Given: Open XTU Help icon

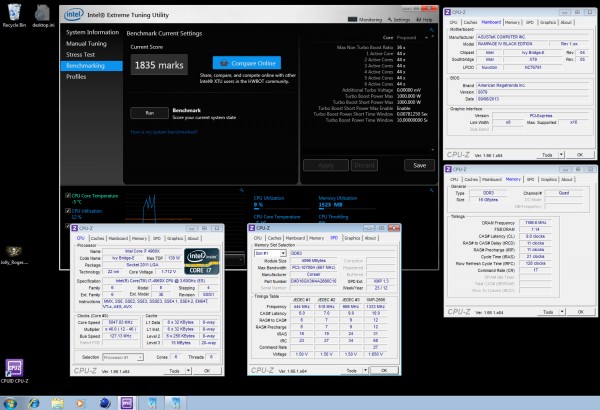Looking at the screenshot, I should [419, 20].
